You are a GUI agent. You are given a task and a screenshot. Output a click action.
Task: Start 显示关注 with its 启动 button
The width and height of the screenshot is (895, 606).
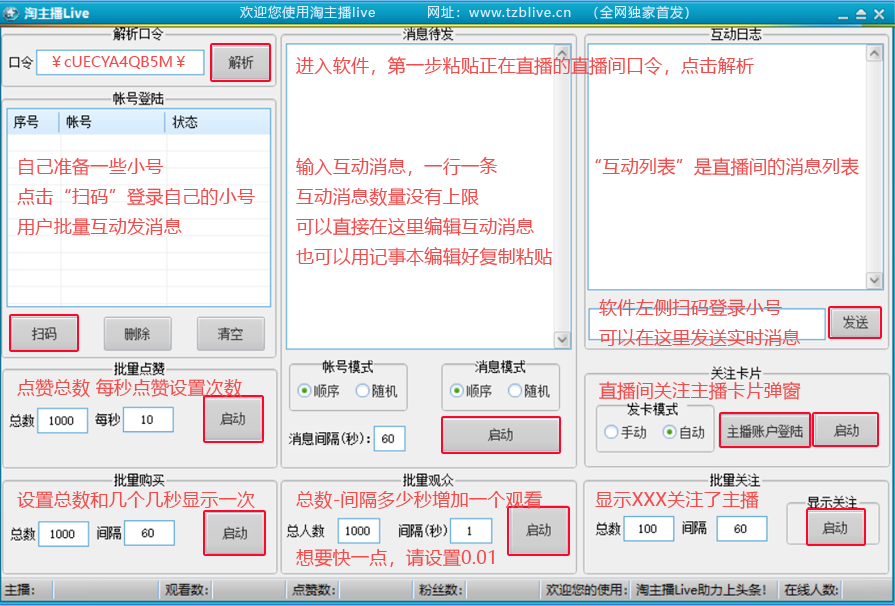coord(835,528)
